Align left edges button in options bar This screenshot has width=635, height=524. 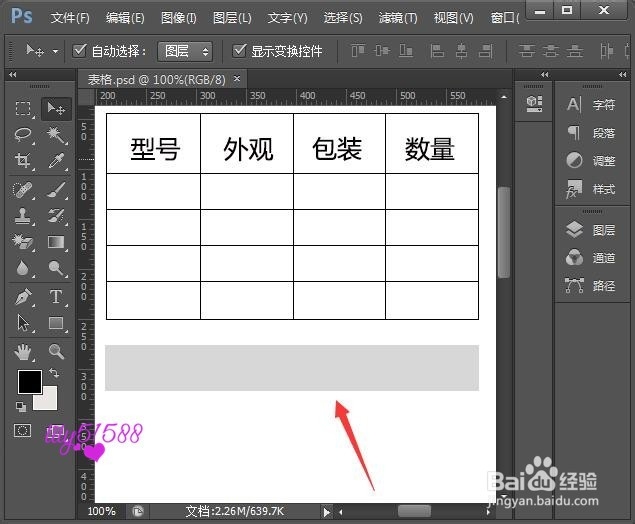point(437,51)
